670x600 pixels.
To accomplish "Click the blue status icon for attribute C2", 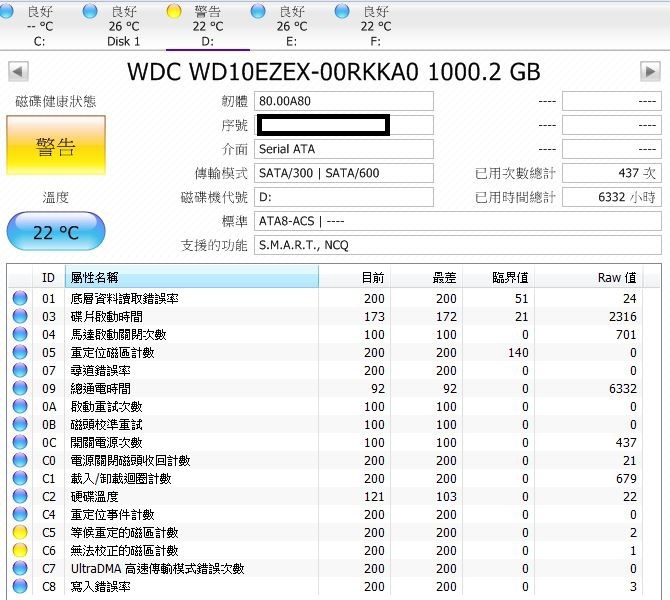I will [20, 496].
